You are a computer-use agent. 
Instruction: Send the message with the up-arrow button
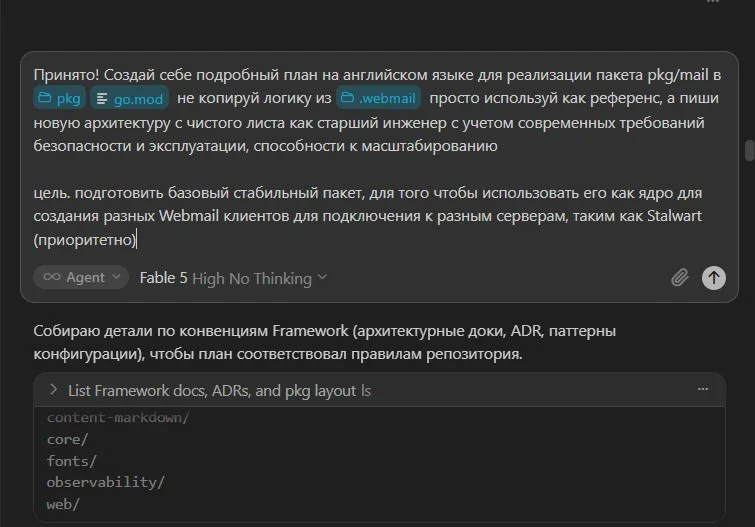point(714,278)
